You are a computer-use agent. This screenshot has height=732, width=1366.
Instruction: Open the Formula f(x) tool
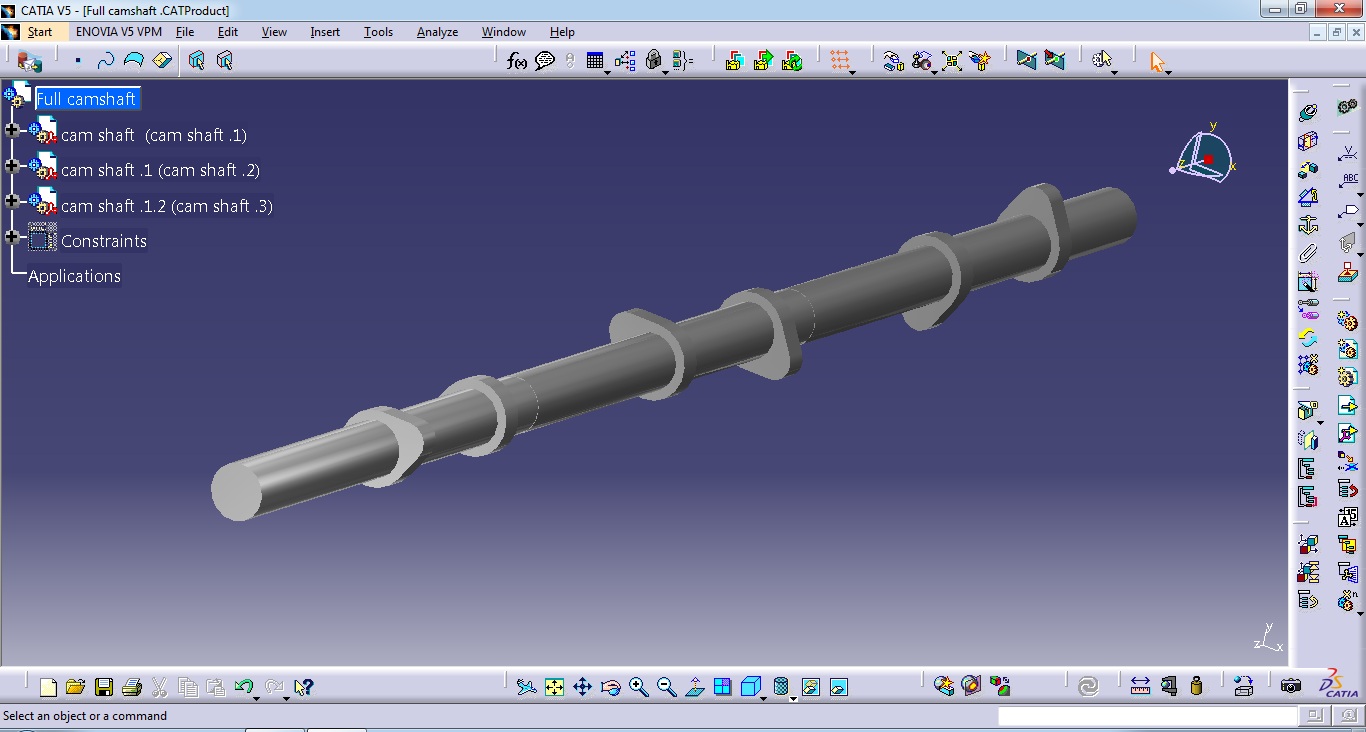(516, 61)
